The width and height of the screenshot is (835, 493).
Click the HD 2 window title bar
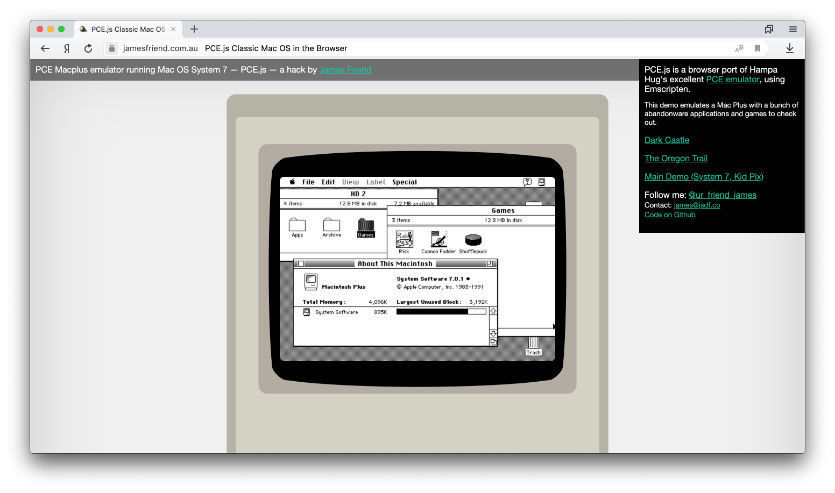pos(358,194)
